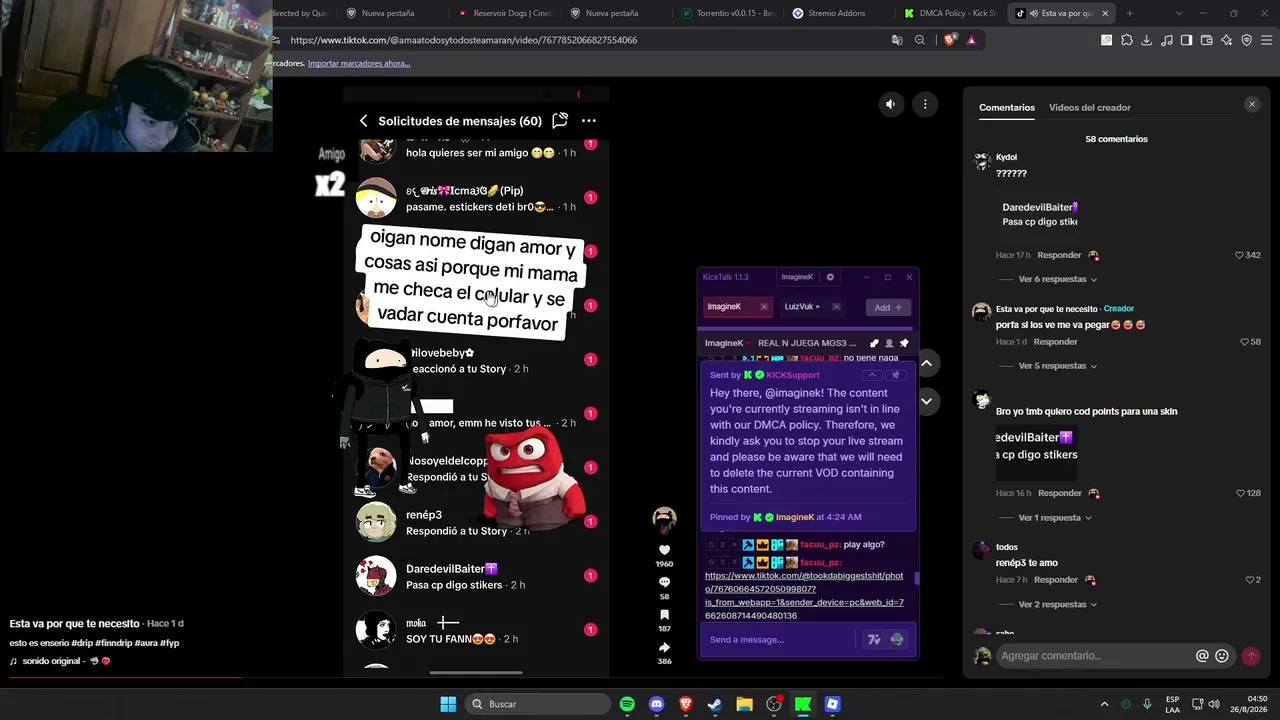Open Discord from the taskbar

coord(656,704)
